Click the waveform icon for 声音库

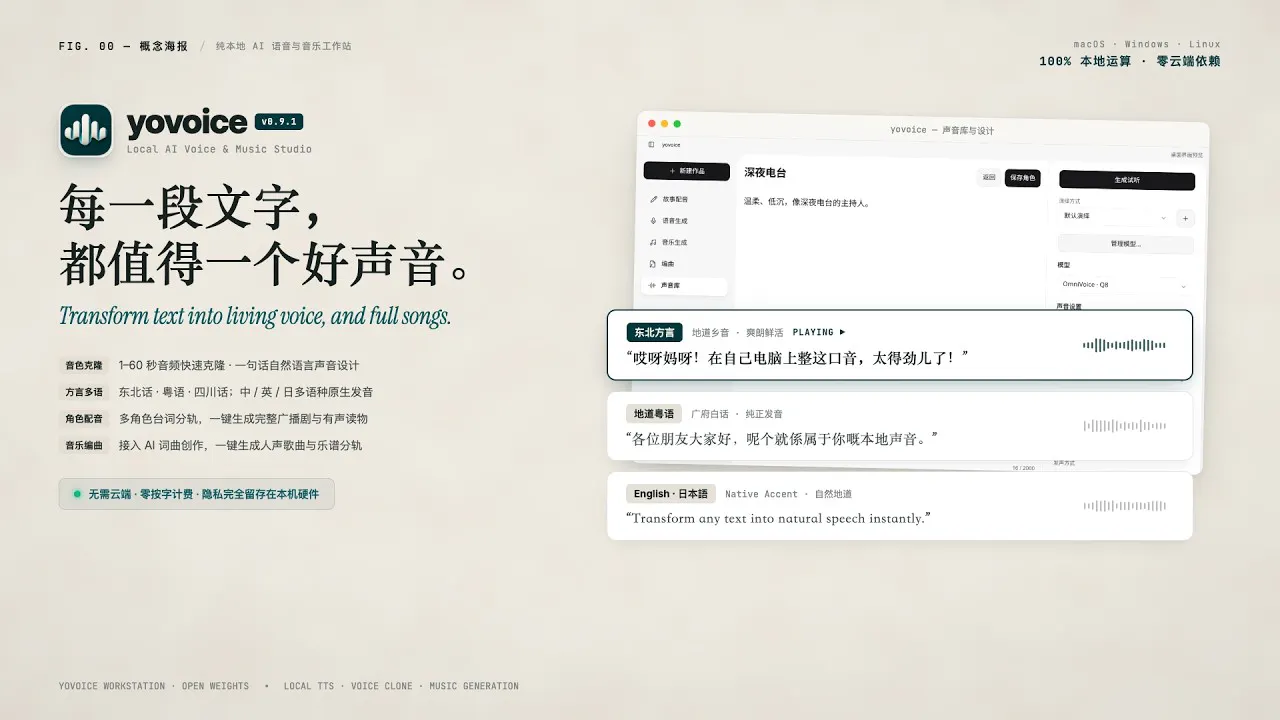(x=653, y=285)
